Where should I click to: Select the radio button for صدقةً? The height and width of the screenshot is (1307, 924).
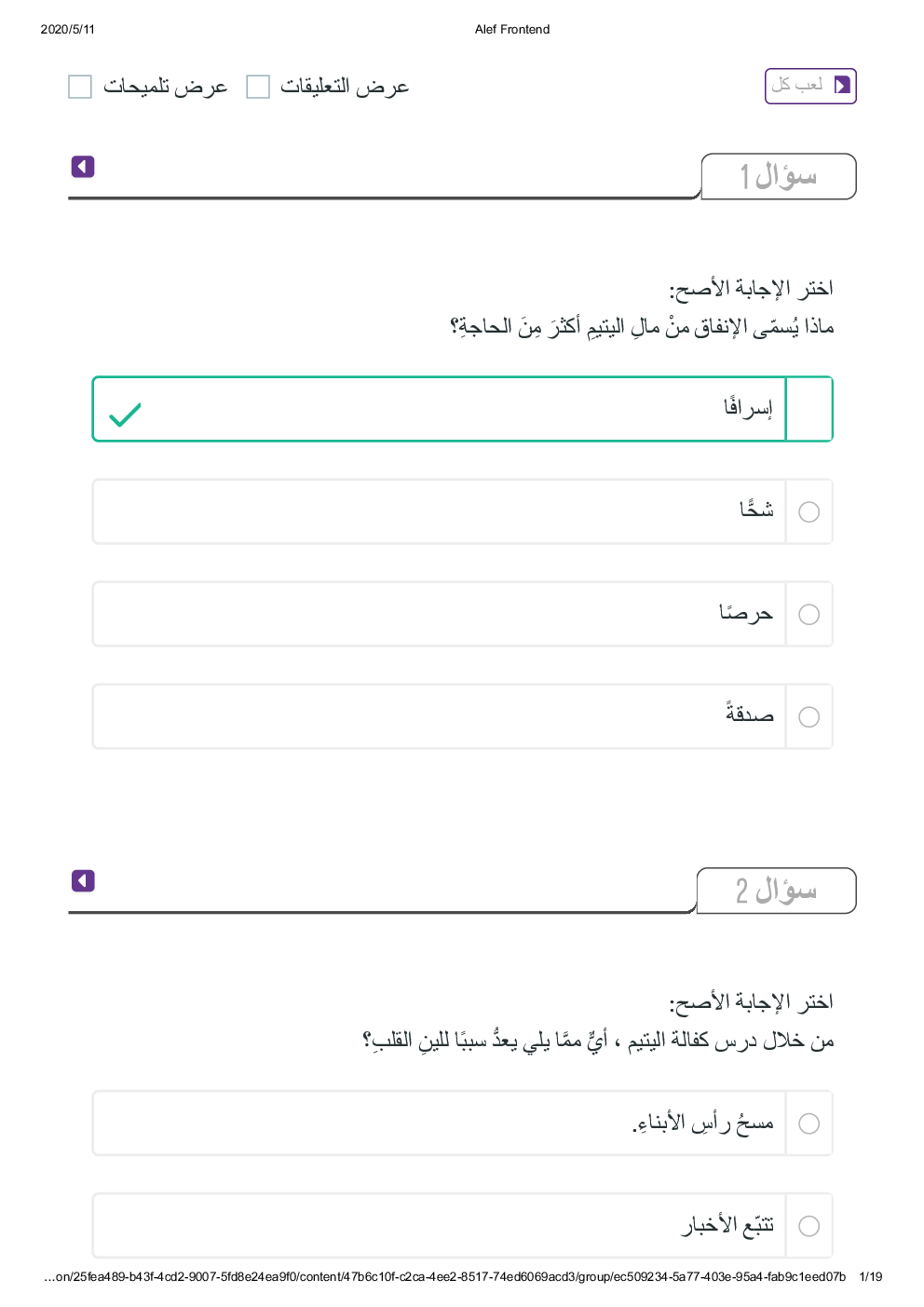[x=809, y=717]
